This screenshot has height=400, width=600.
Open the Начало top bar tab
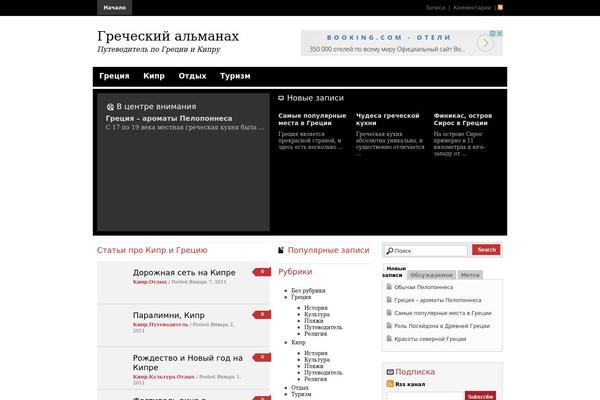click(x=114, y=8)
